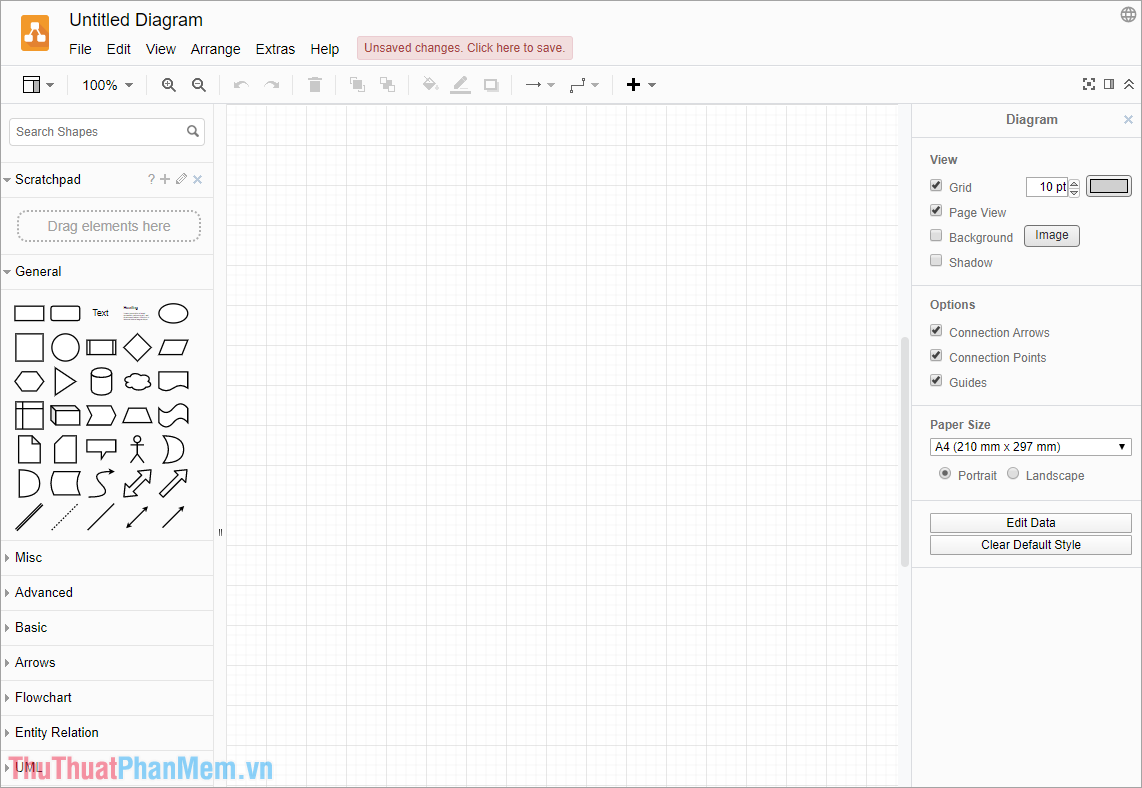This screenshot has width=1142, height=788.
Task: Click the Clear Default Style button
Action: pos(1030,544)
